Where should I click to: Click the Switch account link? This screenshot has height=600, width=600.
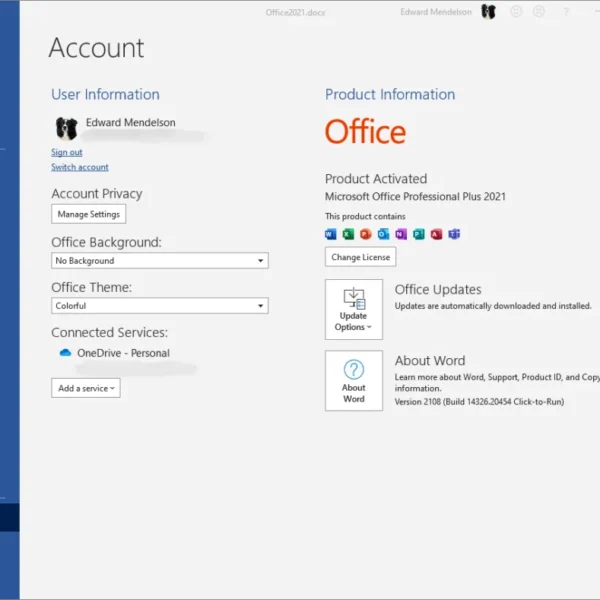click(x=80, y=167)
